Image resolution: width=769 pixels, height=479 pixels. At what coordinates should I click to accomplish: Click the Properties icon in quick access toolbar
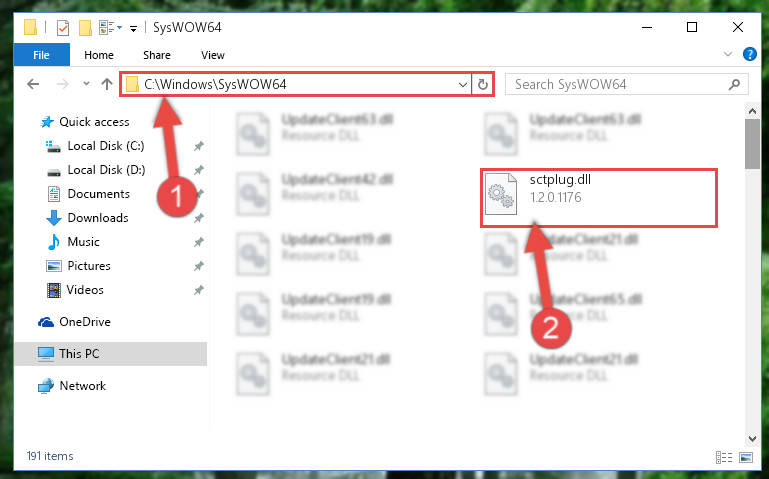click(x=63, y=27)
